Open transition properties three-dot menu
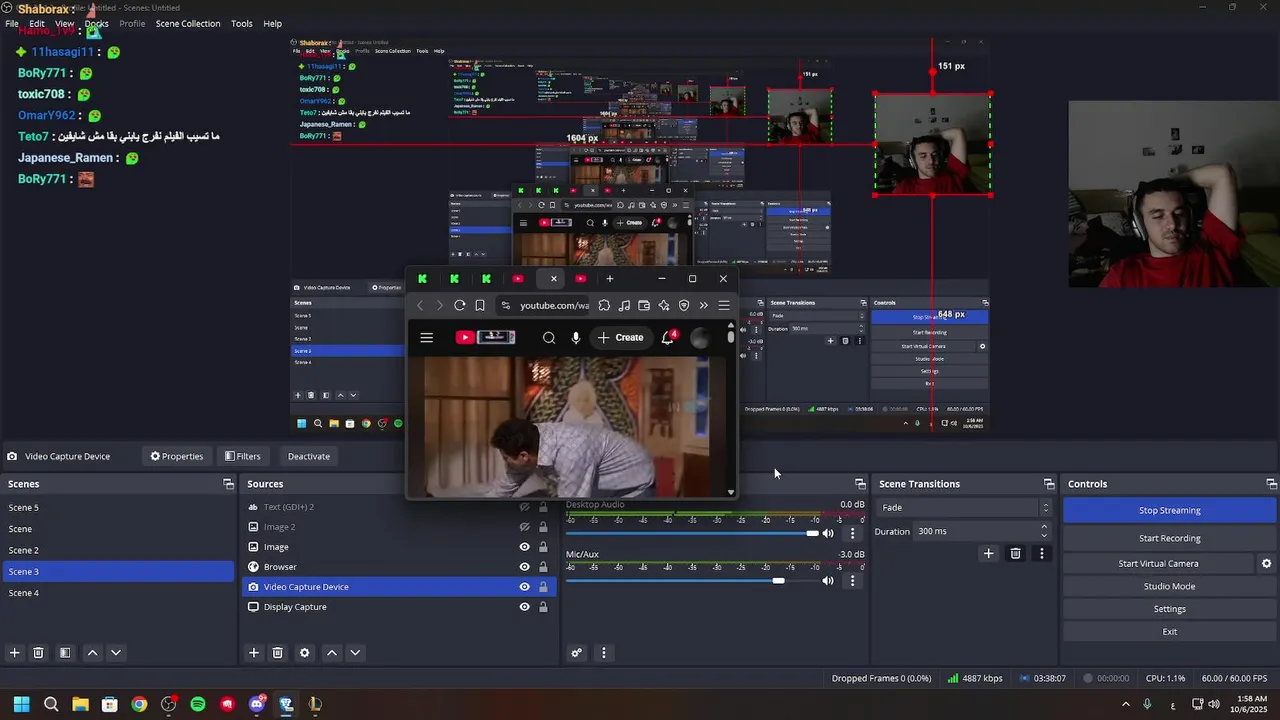1280x720 pixels. click(1041, 553)
